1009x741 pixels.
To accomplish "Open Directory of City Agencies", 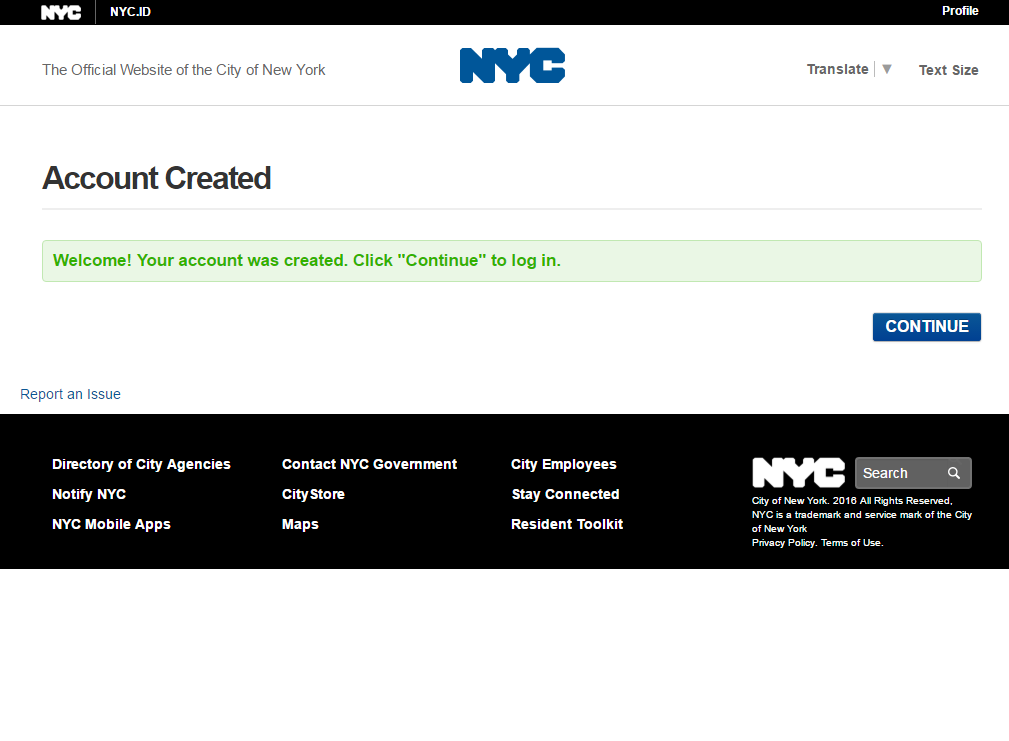I will (141, 464).
